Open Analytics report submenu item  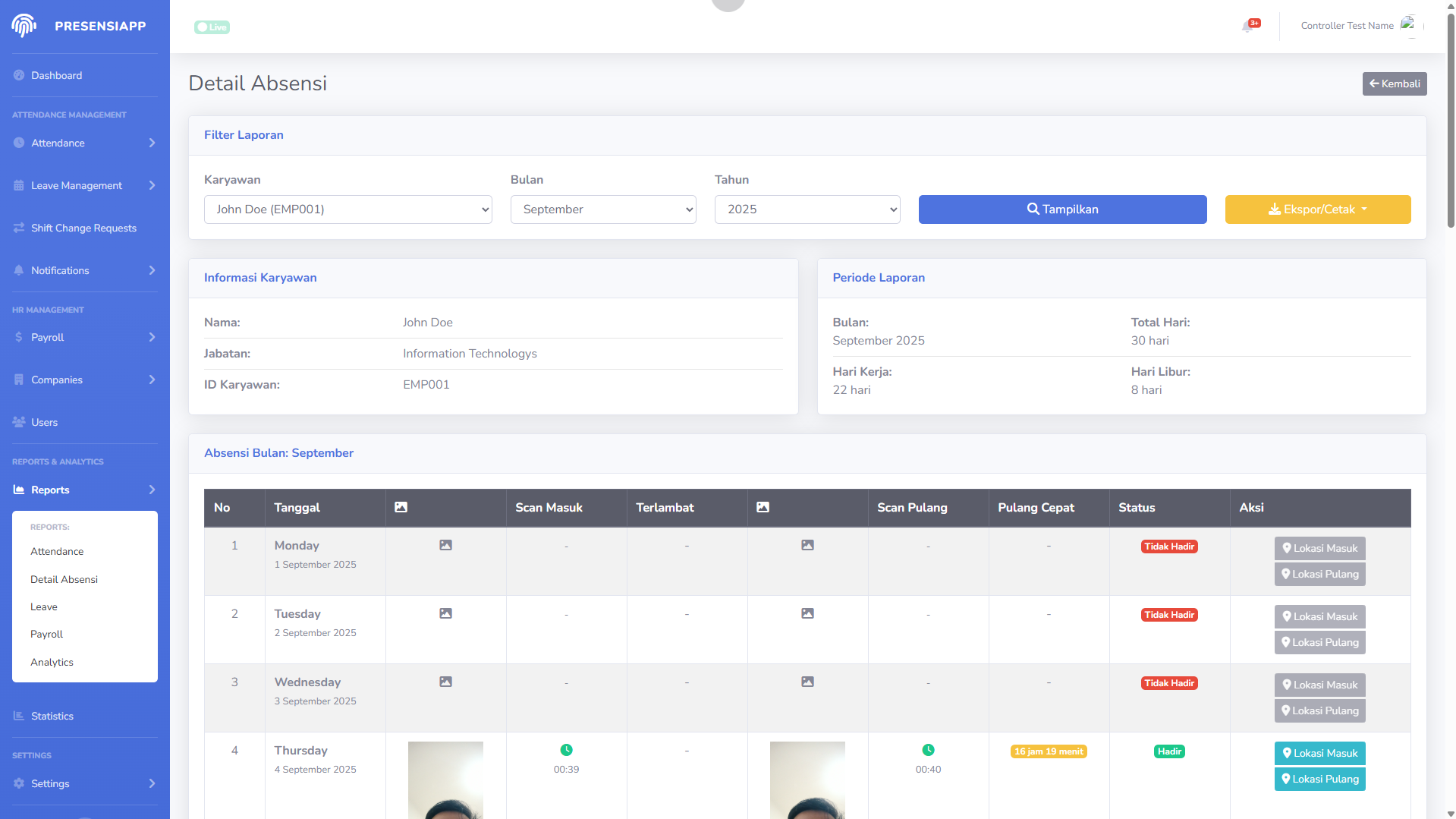52,662
